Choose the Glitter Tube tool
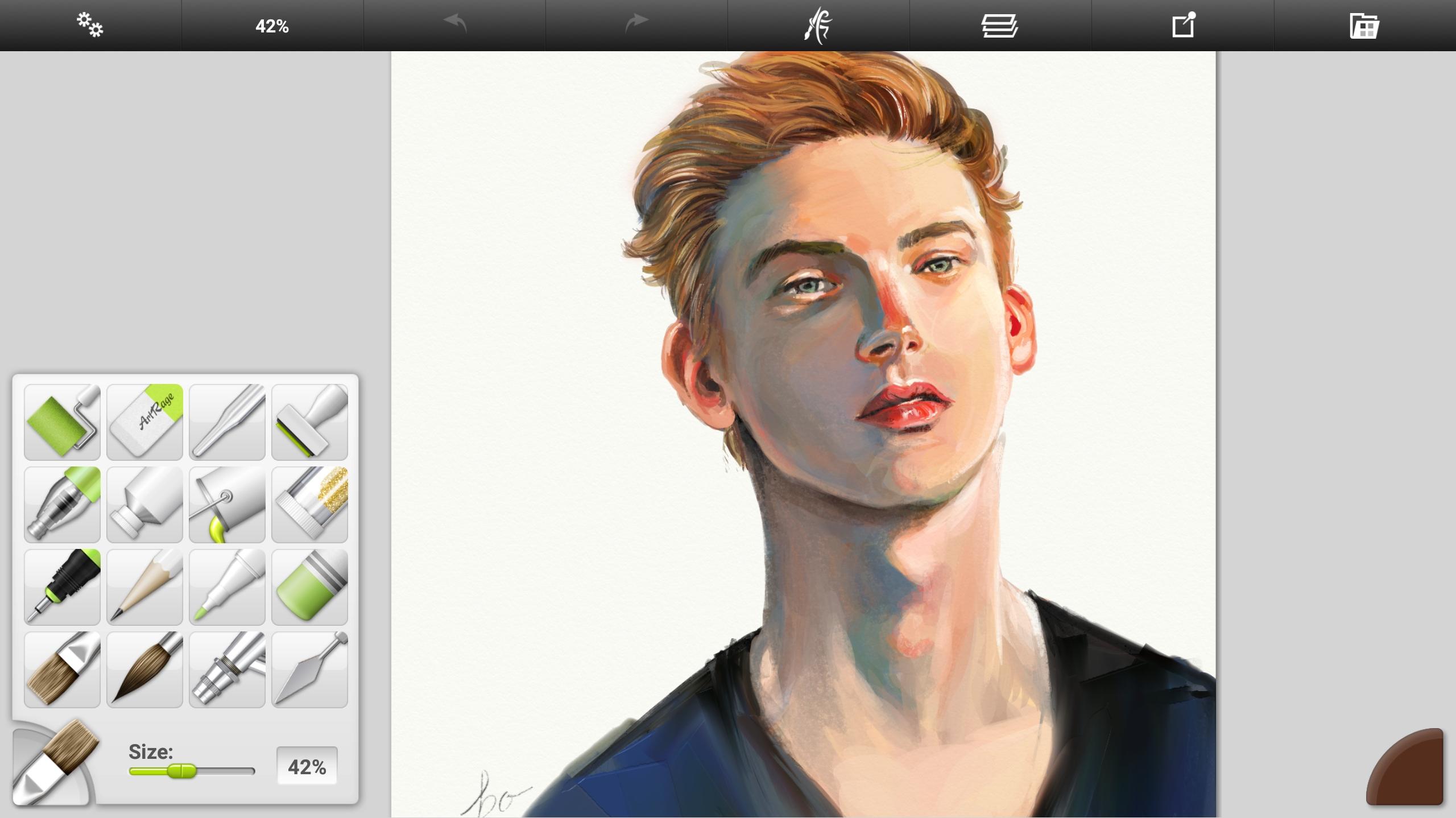Image resolution: width=1456 pixels, height=818 pixels. (x=309, y=505)
